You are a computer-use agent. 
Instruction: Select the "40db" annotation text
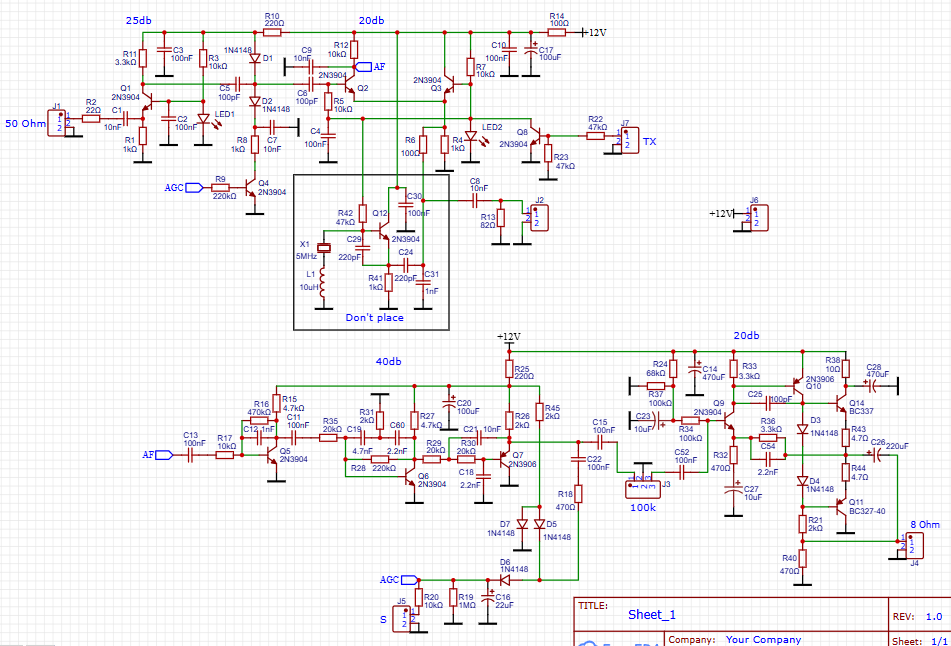(x=388, y=361)
